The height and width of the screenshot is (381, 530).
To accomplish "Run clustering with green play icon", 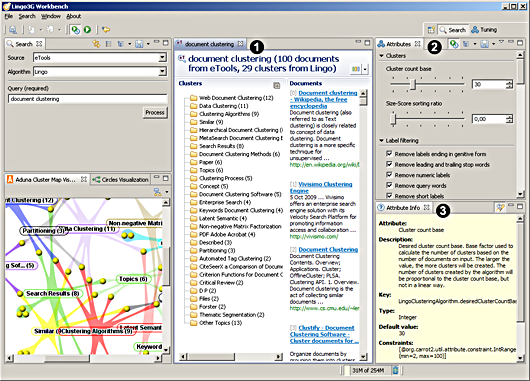I will tap(87, 30).
